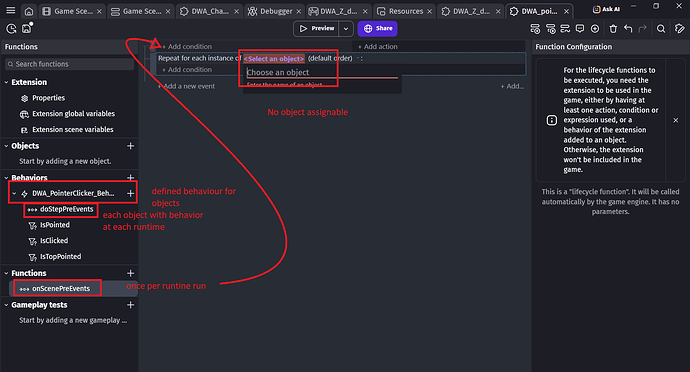The width and height of the screenshot is (690, 372).
Task: Focus the Choose an object input
Action: point(322,73)
